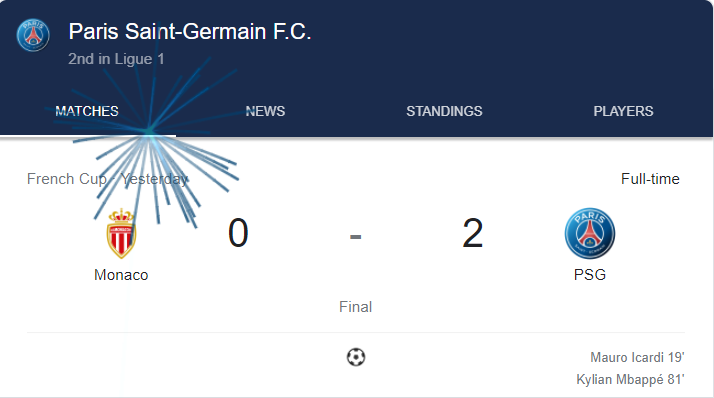Click the Mauro Icardi 19' goal entry

tap(638, 357)
